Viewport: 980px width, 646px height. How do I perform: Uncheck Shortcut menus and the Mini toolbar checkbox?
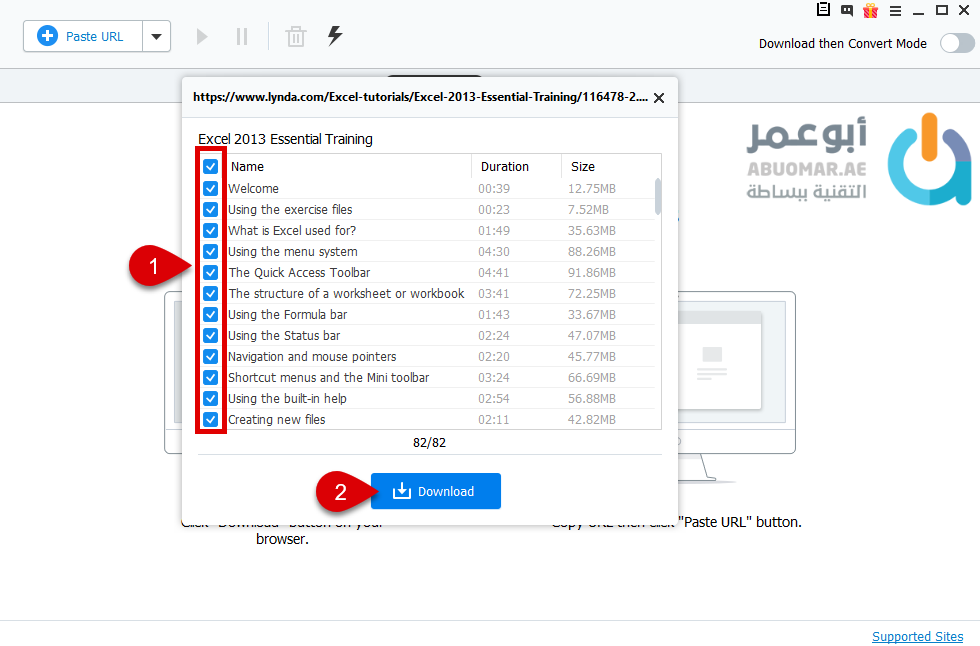(211, 377)
